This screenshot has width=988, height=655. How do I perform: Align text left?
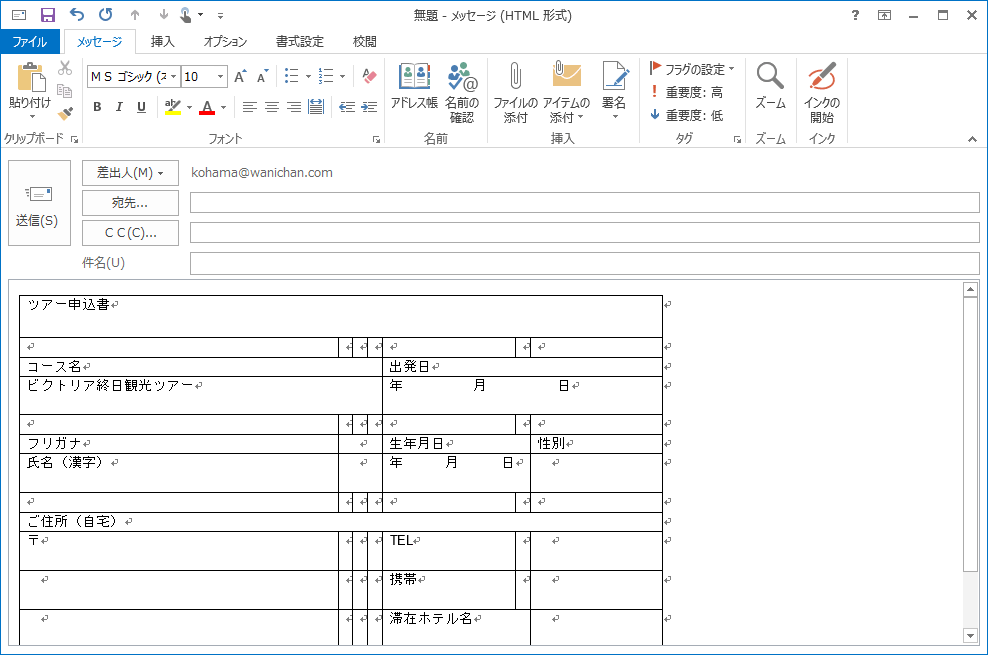pyautogui.click(x=250, y=107)
